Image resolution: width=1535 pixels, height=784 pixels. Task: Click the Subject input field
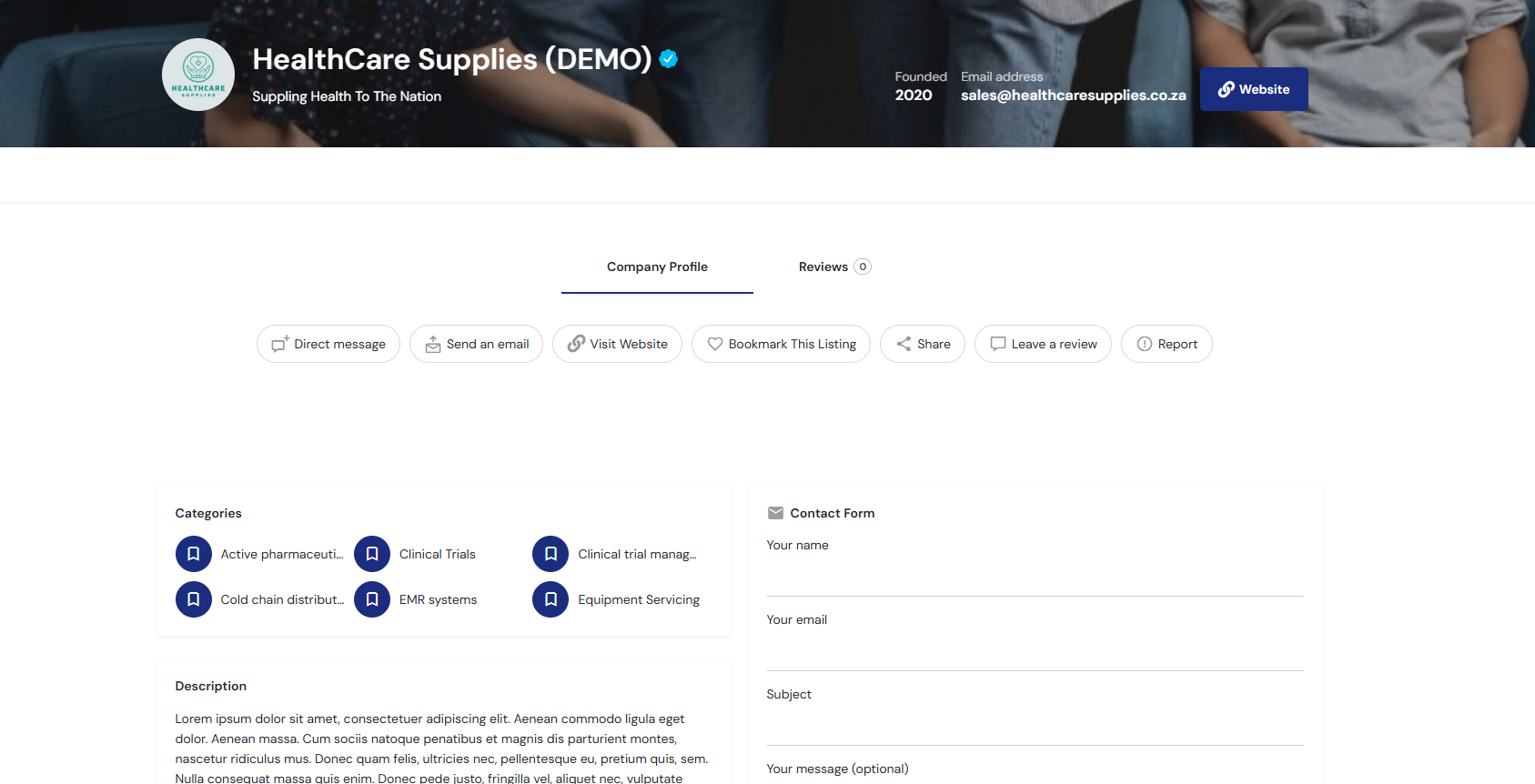1035,727
